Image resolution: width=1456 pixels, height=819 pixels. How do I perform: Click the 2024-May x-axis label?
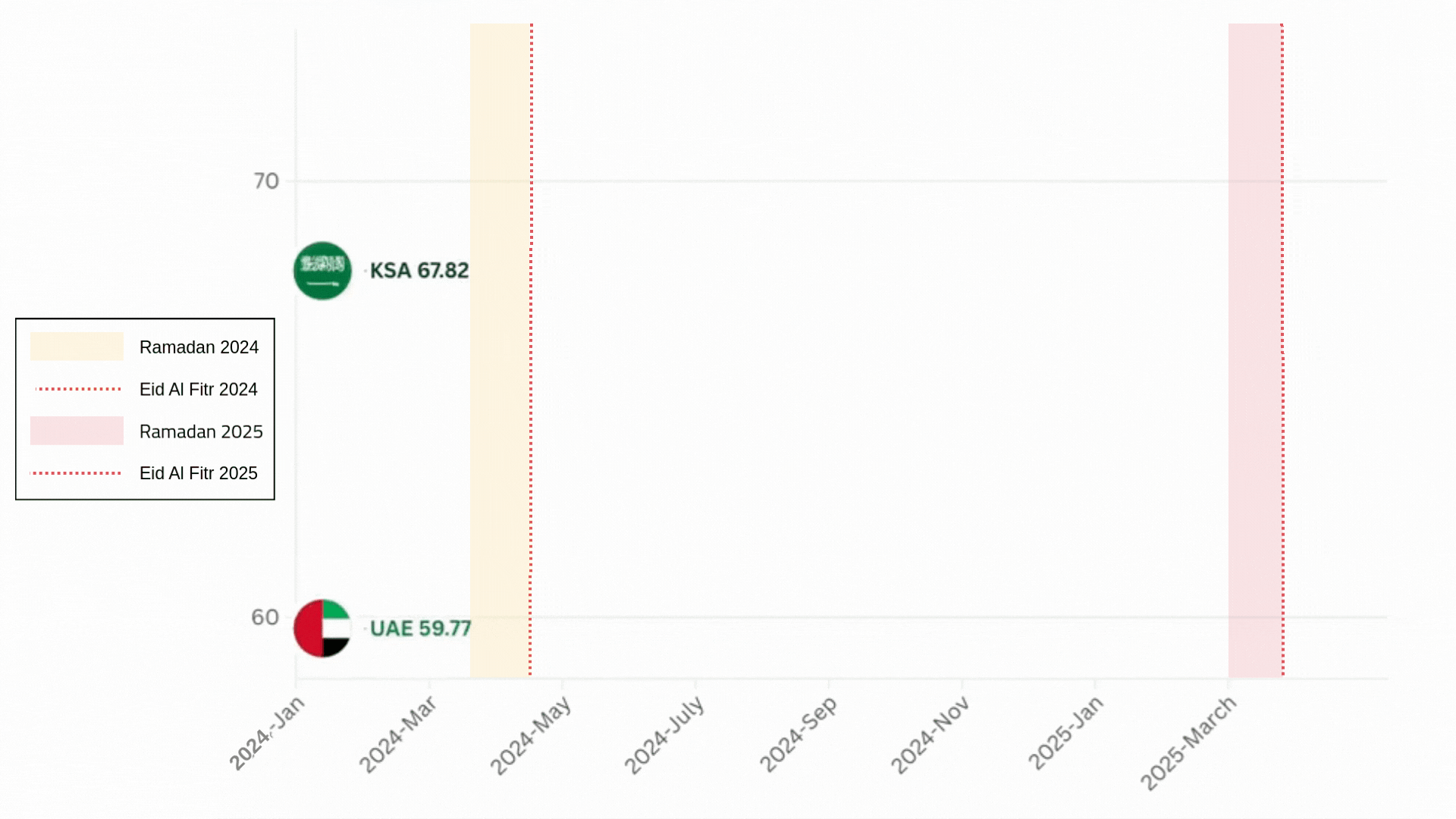click(530, 736)
